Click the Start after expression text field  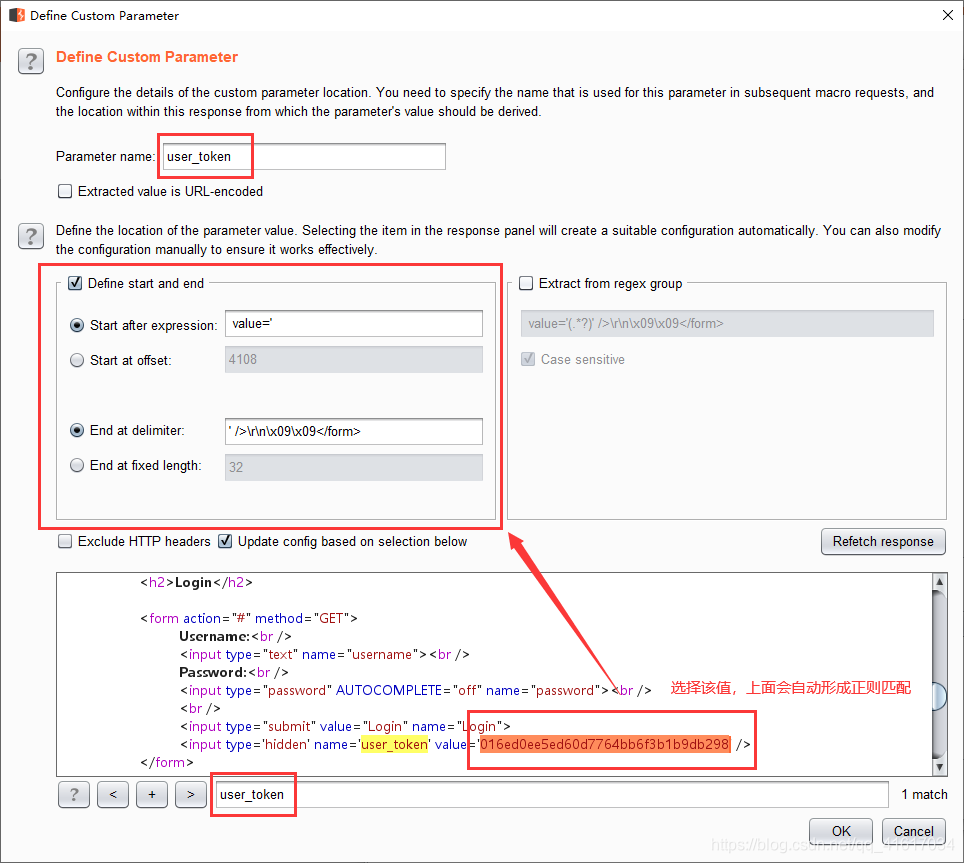tap(354, 324)
